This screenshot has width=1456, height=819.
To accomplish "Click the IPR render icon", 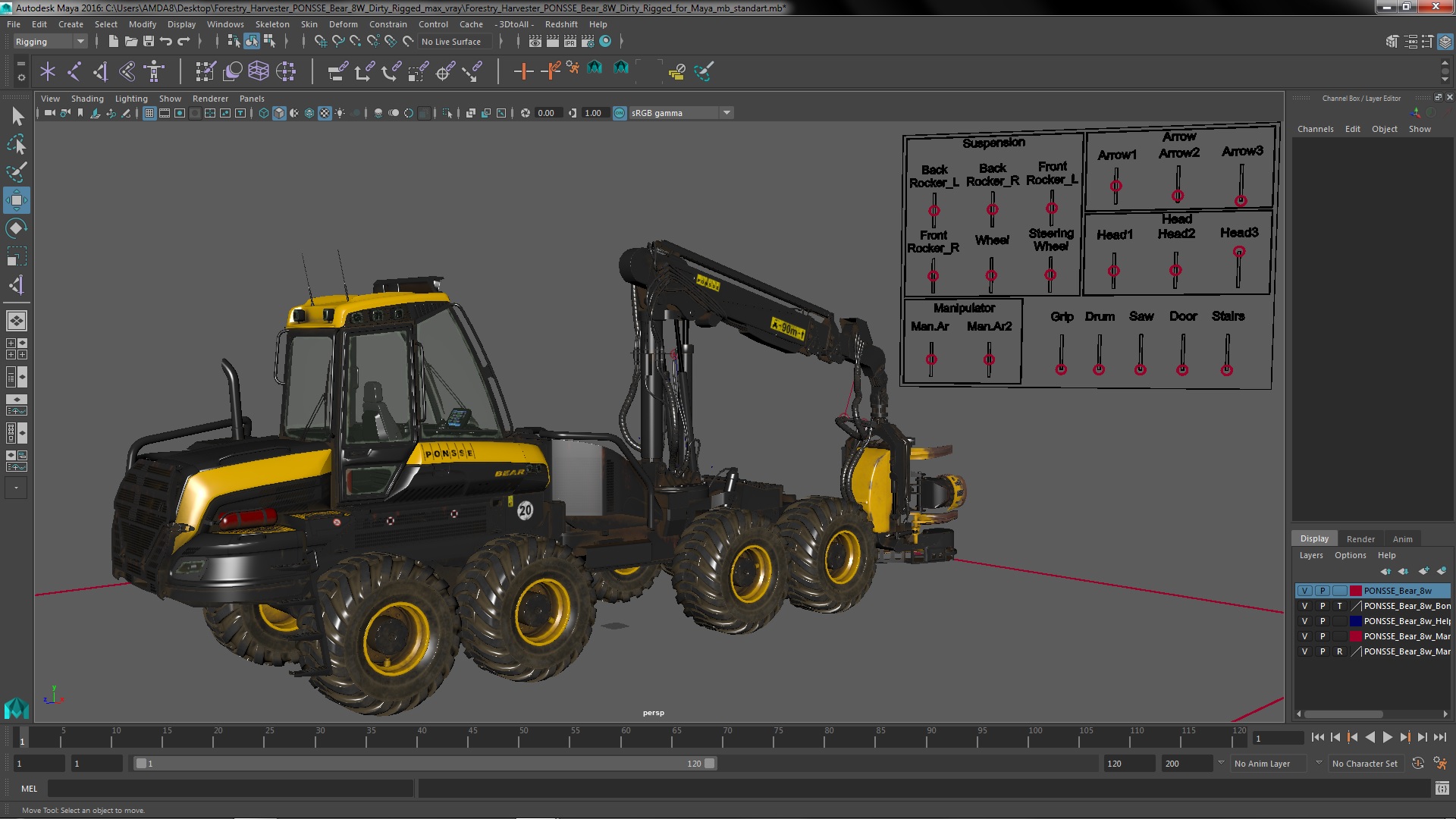I will pyautogui.click(x=570, y=41).
